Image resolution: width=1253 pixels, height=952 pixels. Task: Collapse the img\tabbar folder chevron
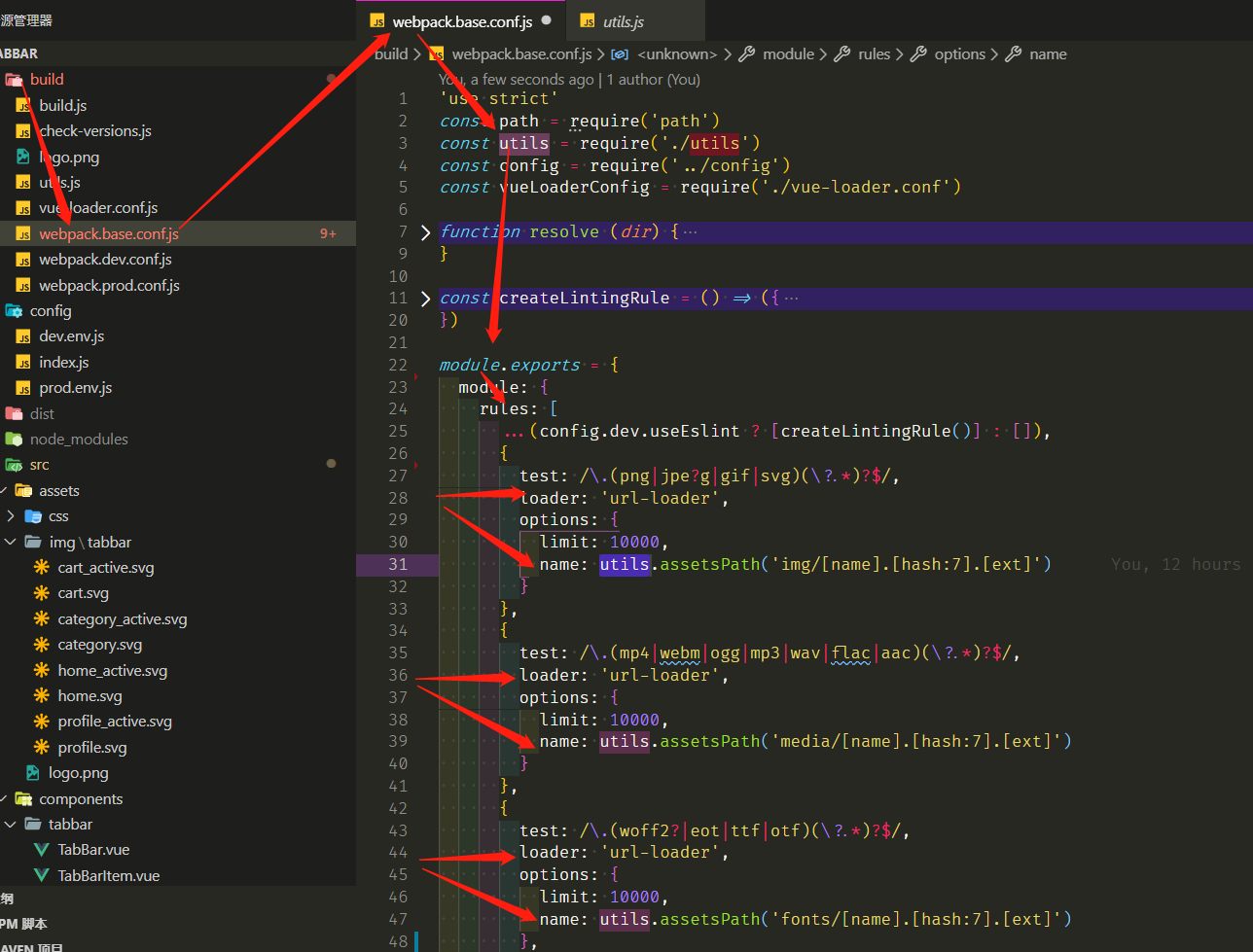11,543
